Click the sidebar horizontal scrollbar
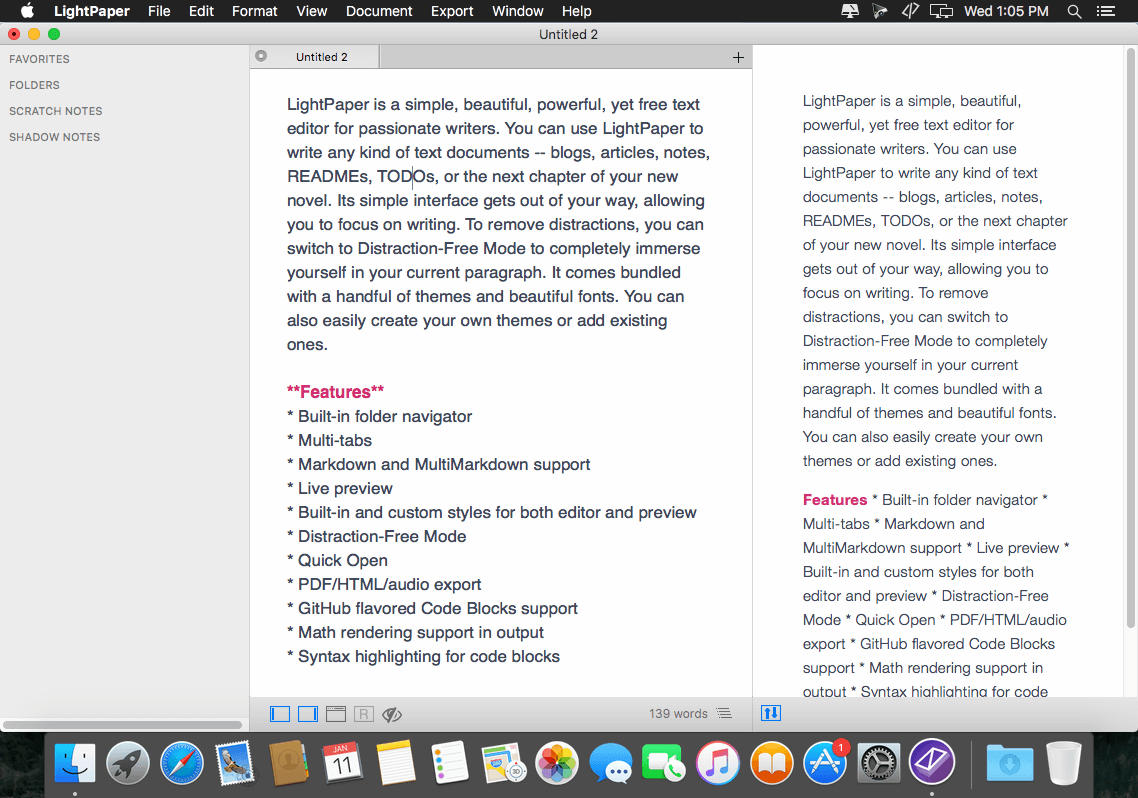 coord(122,724)
